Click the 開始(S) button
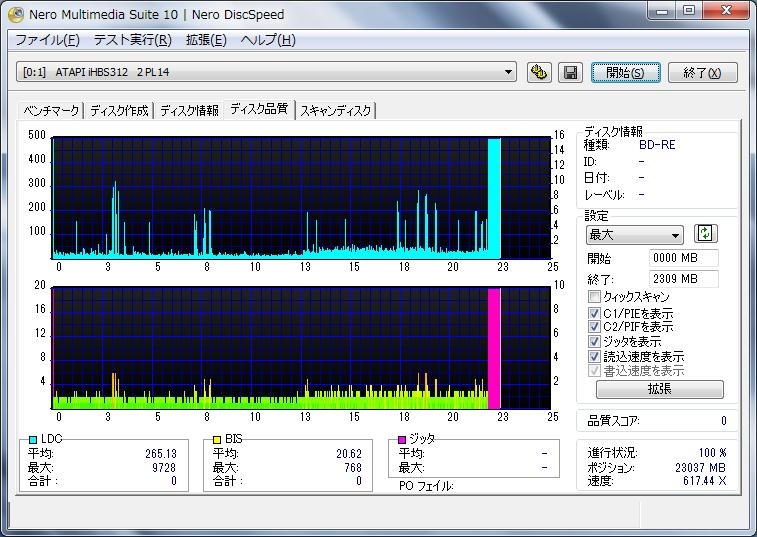Screen dimensions: 757x537 click(x=625, y=72)
